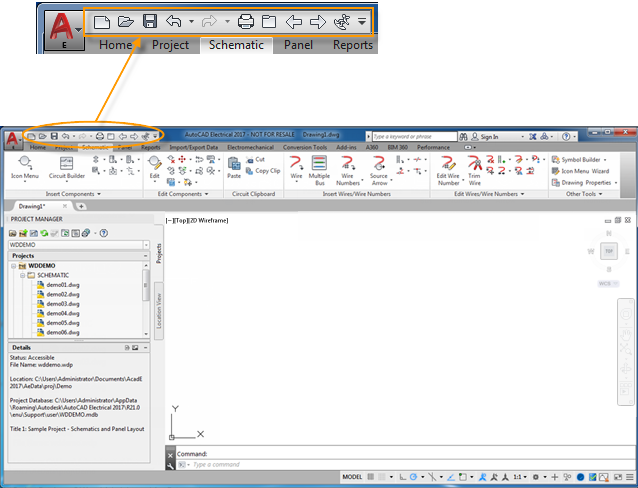
Task: Click the Surfer icon in enlarged callout
Action: (x=342, y=22)
